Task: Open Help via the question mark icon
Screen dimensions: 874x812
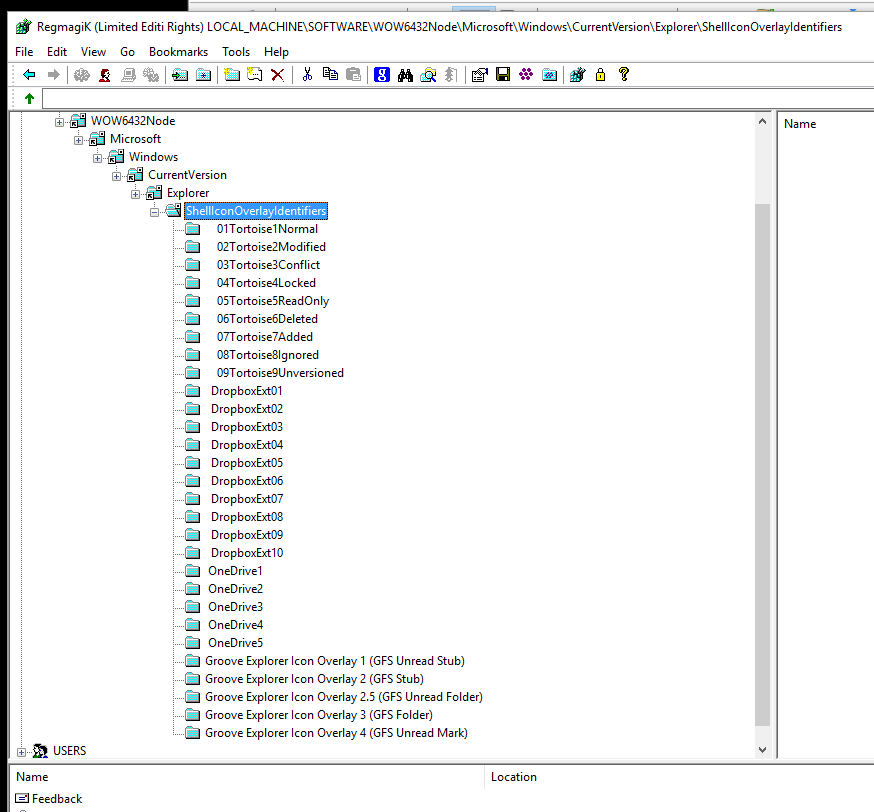Action: (x=623, y=74)
